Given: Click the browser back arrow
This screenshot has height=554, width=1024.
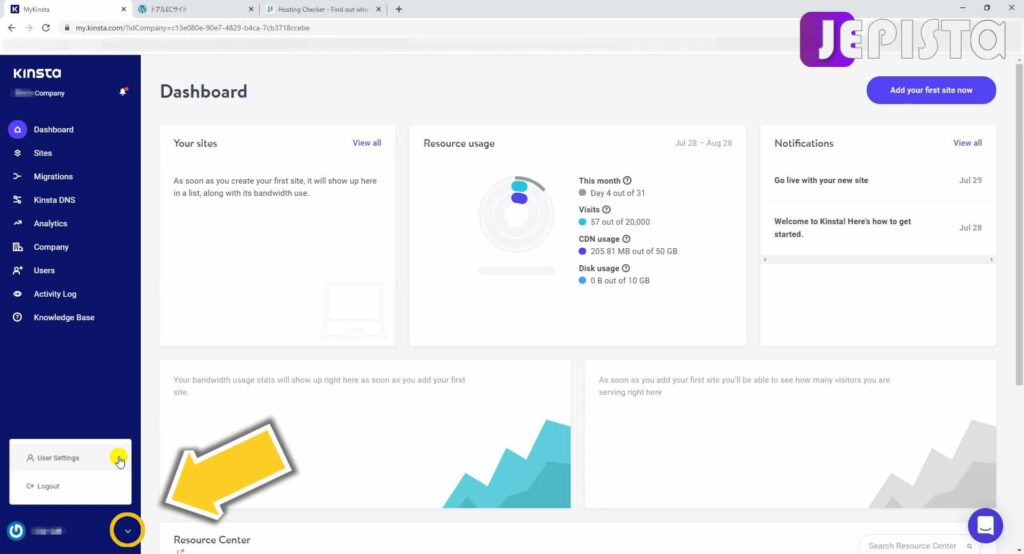Looking at the screenshot, I should [x=12, y=28].
